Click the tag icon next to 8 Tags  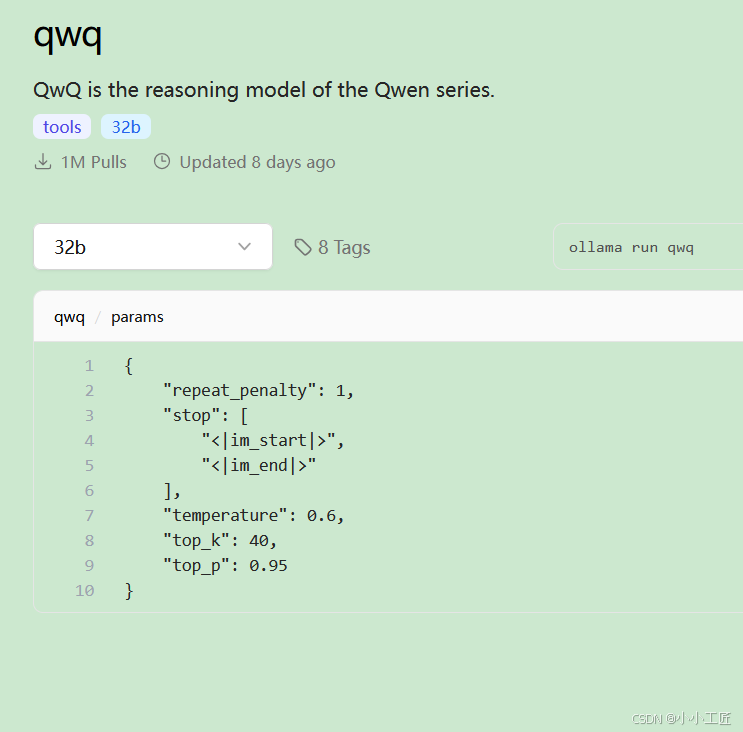click(303, 247)
